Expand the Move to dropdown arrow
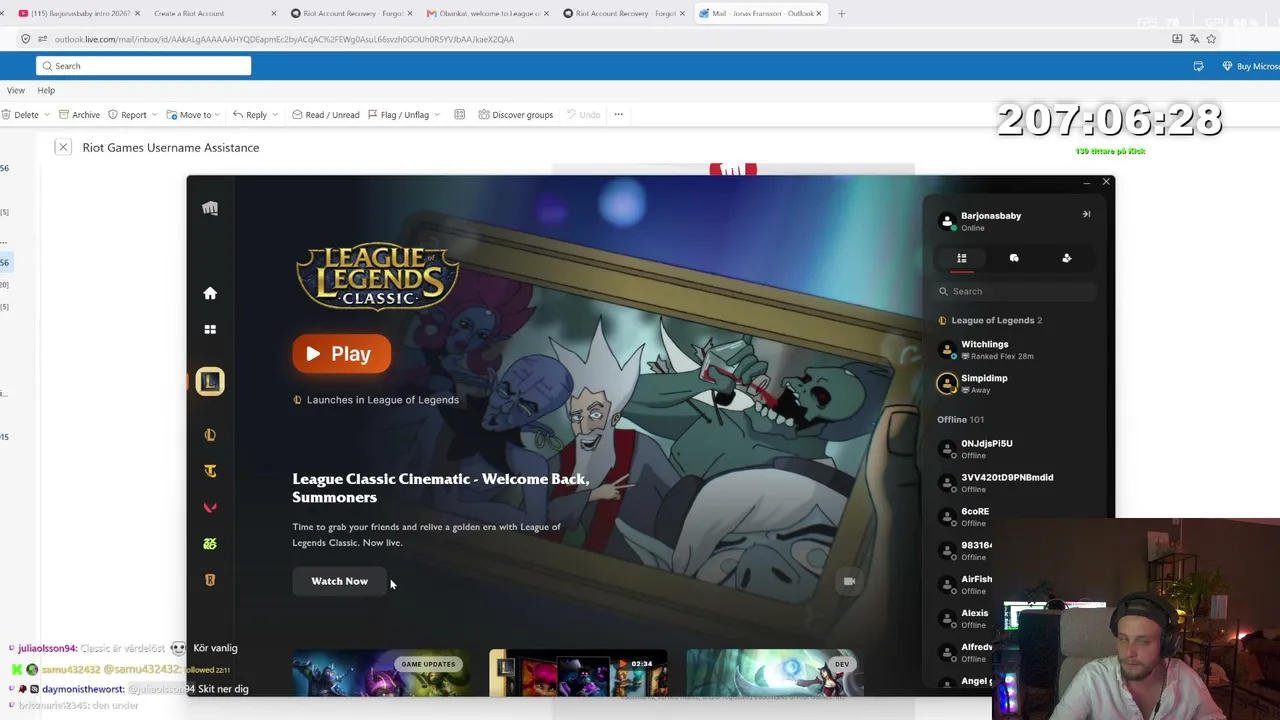This screenshot has height=720, width=1280. coord(219,115)
